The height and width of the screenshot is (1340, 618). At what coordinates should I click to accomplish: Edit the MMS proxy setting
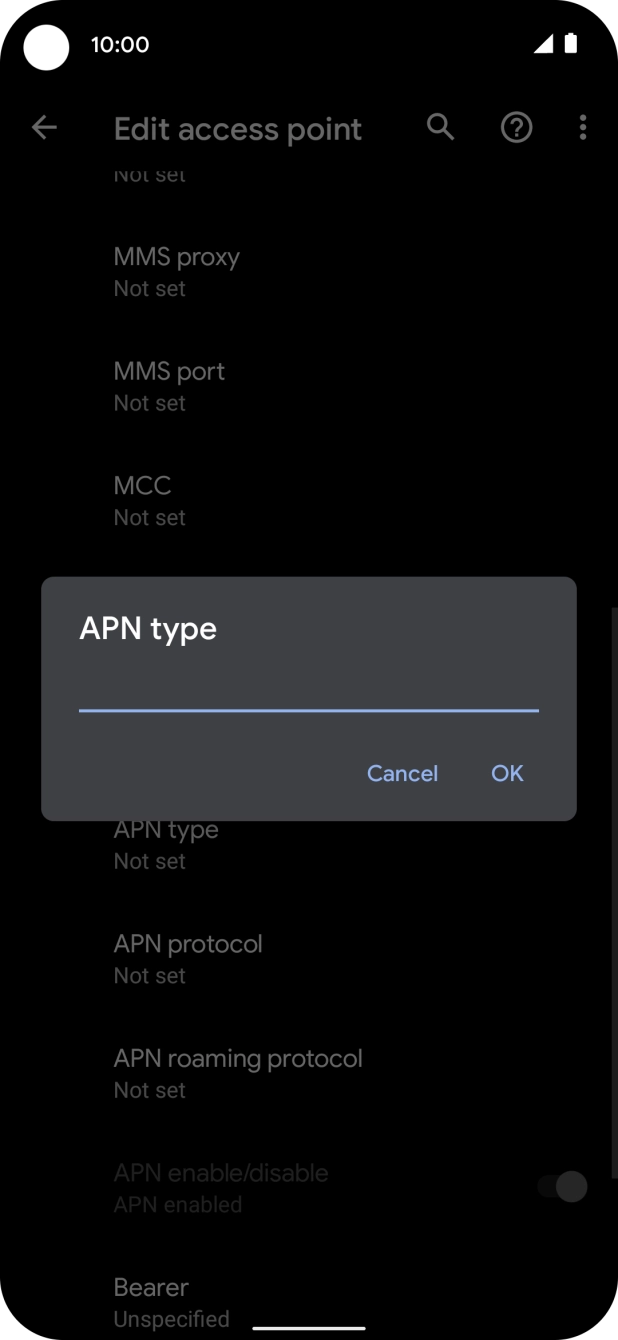pos(176,270)
